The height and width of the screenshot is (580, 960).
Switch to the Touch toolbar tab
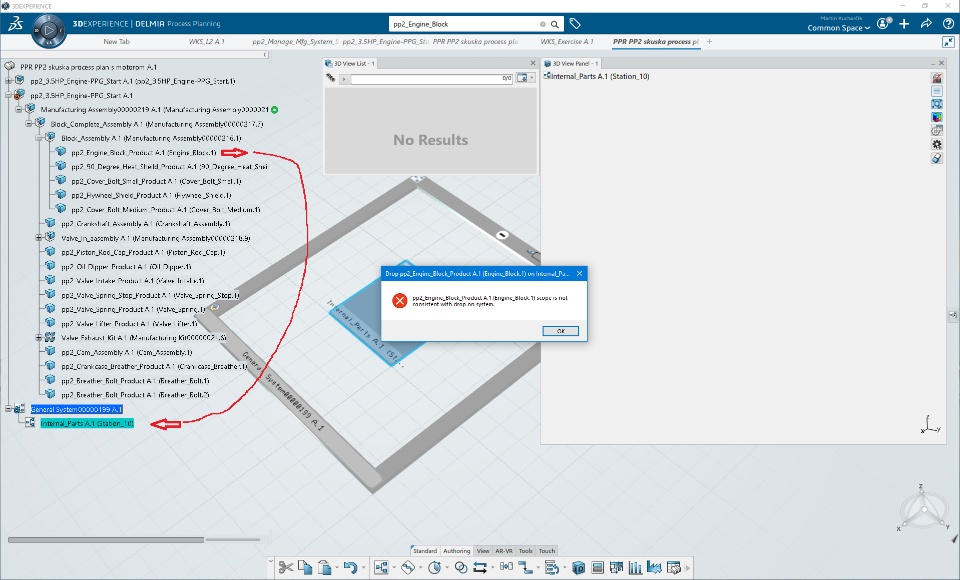click(547, 551)
